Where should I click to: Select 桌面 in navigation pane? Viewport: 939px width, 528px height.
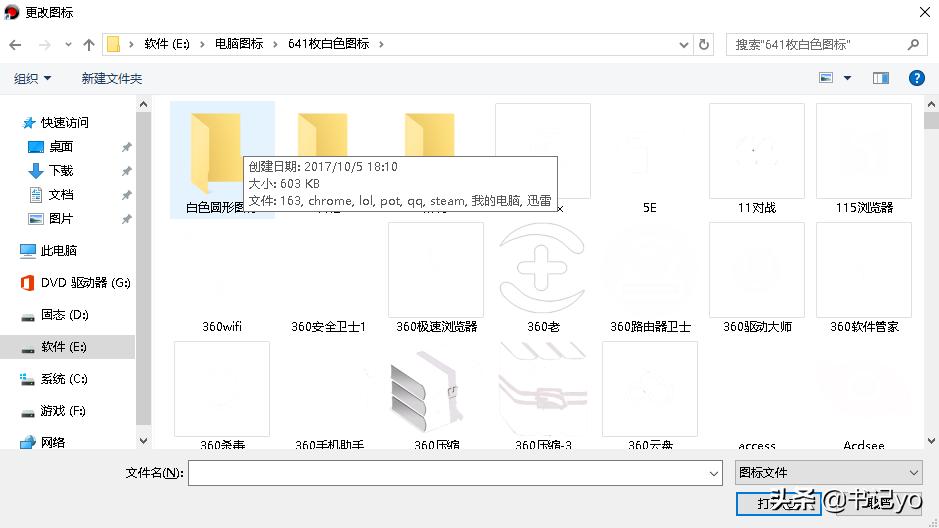60,147
